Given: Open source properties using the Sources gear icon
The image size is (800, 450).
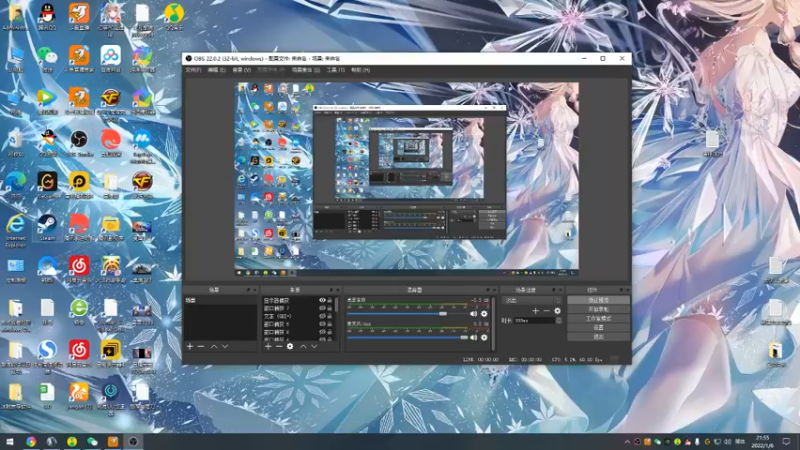Looking at the screenshot, I should click(x=290, y=346).
